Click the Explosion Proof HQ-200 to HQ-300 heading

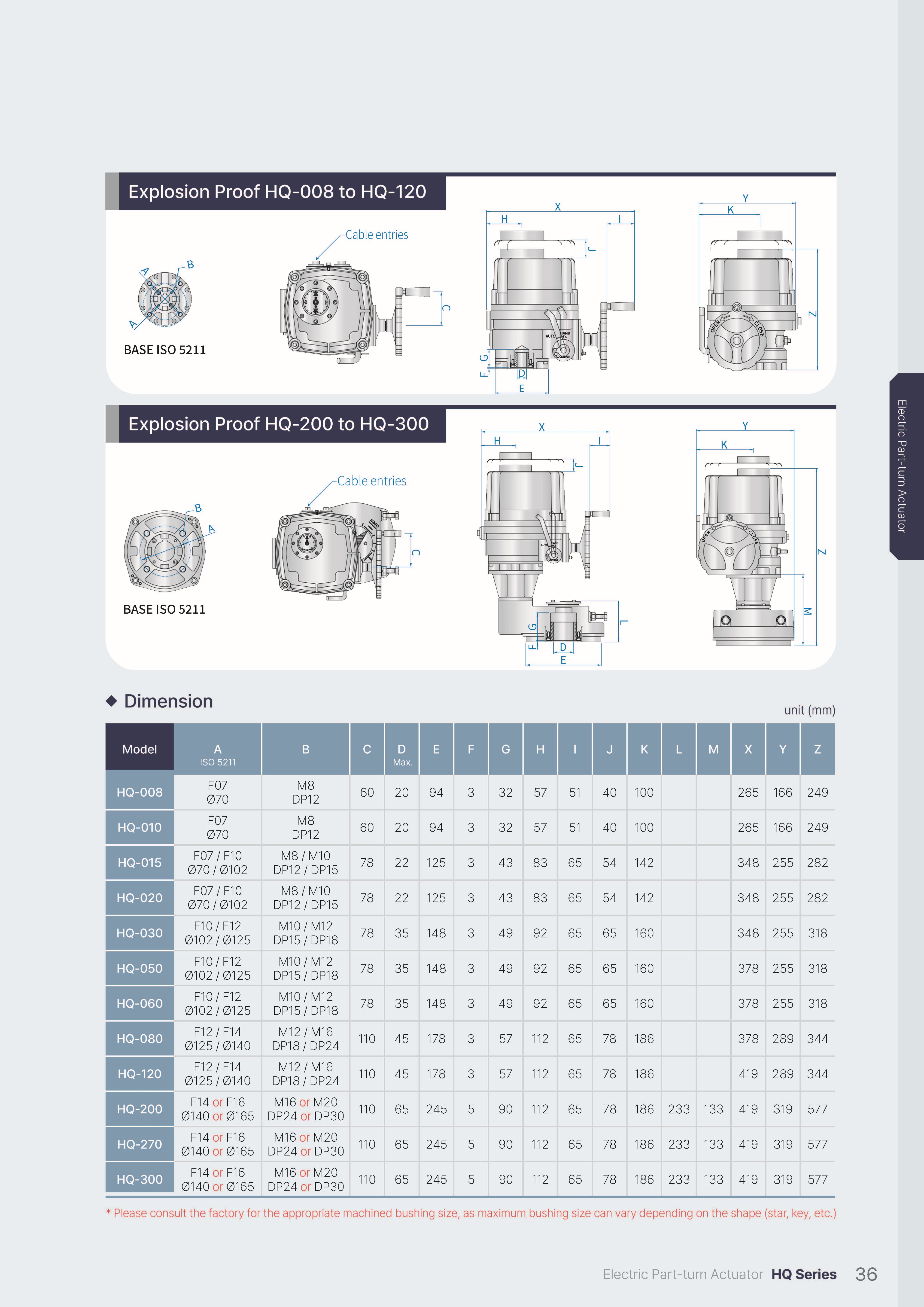pos(278,424)
